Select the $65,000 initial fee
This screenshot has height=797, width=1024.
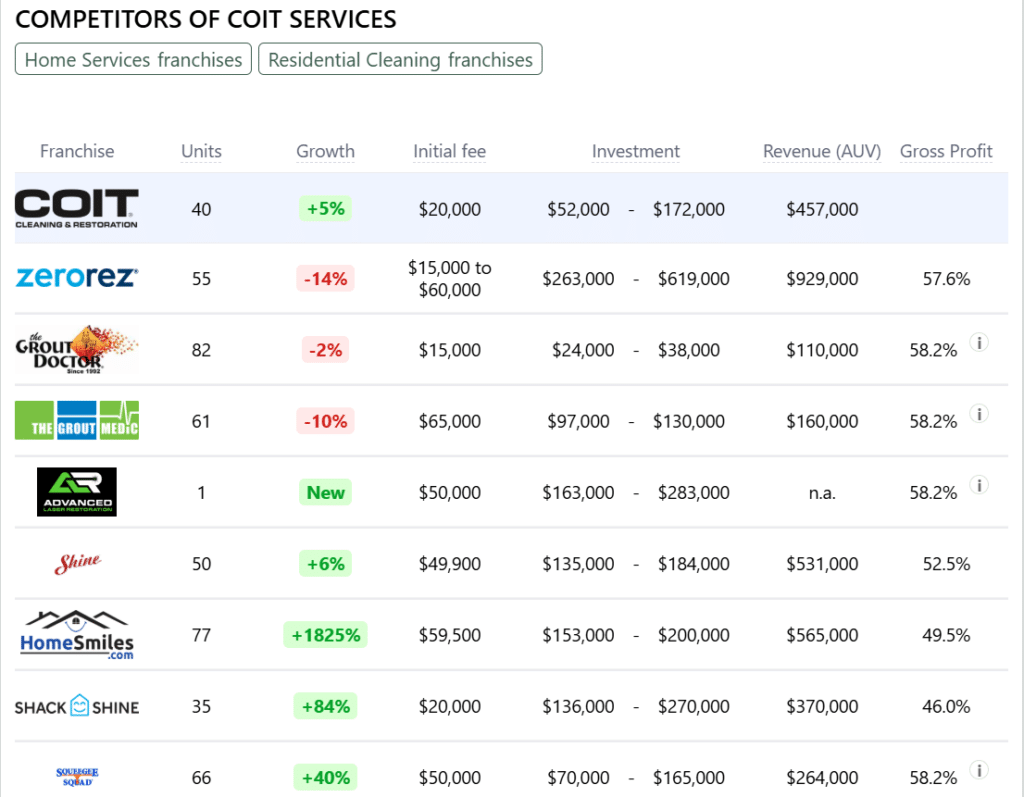click(x=449, y=421)
